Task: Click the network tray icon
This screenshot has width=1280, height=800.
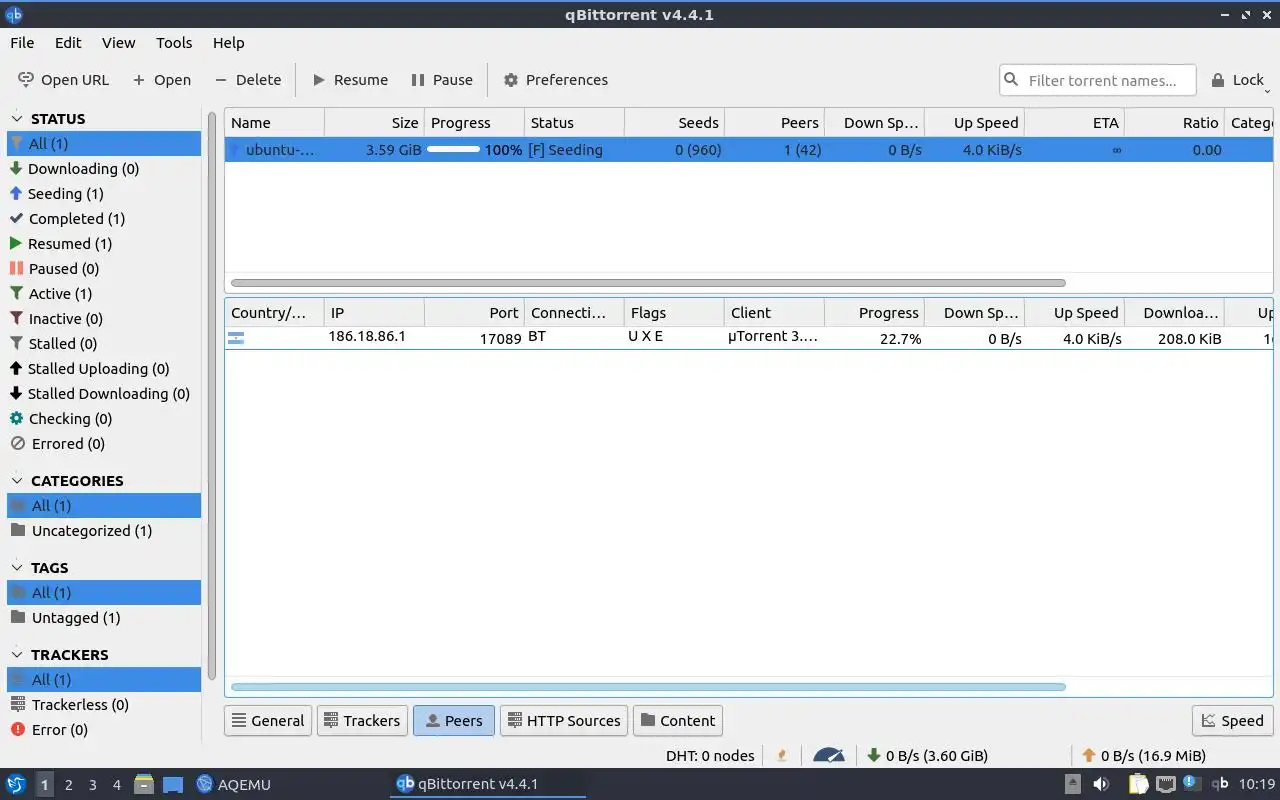Action: pyautogui.click(x=1165, y=784)
